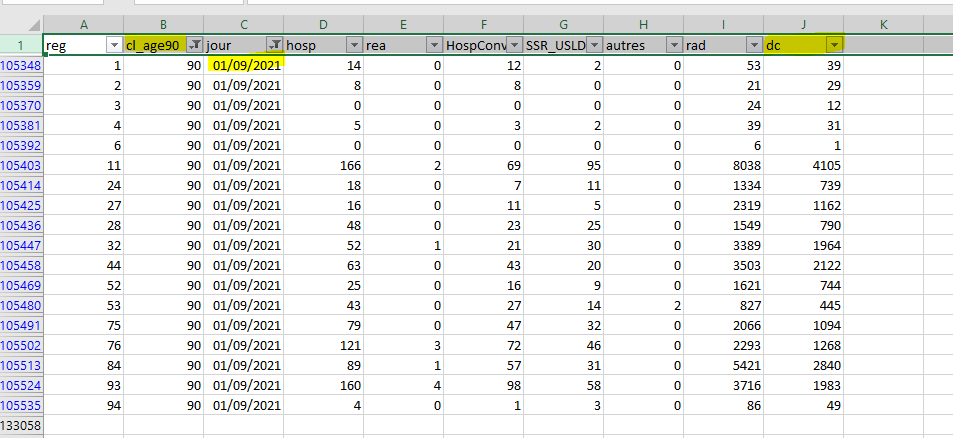This screenshot has height=438, width=953.
Task: Select column D header
Action: tap(323, 22)
